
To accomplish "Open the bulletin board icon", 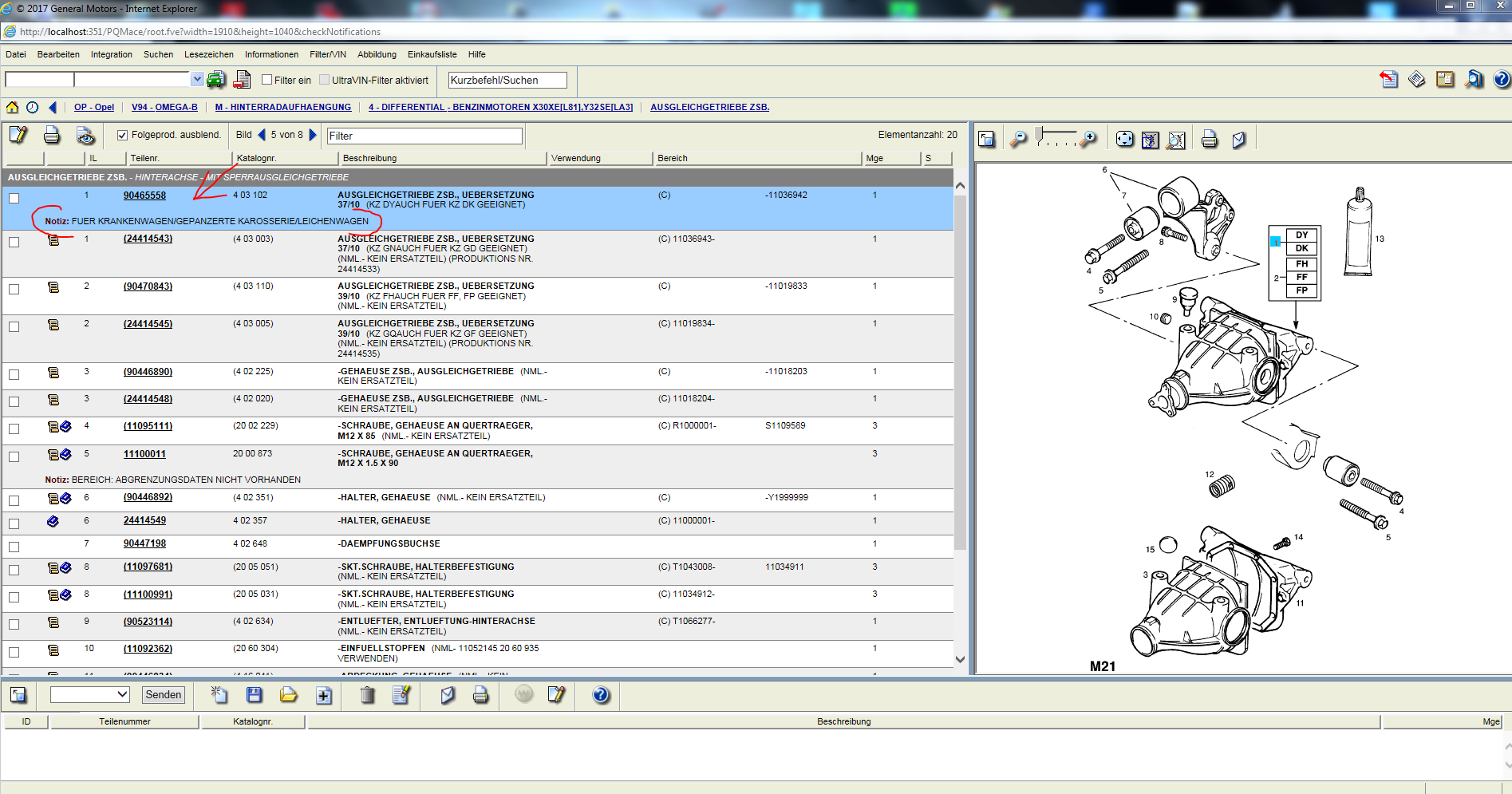I will [1445, 79].
